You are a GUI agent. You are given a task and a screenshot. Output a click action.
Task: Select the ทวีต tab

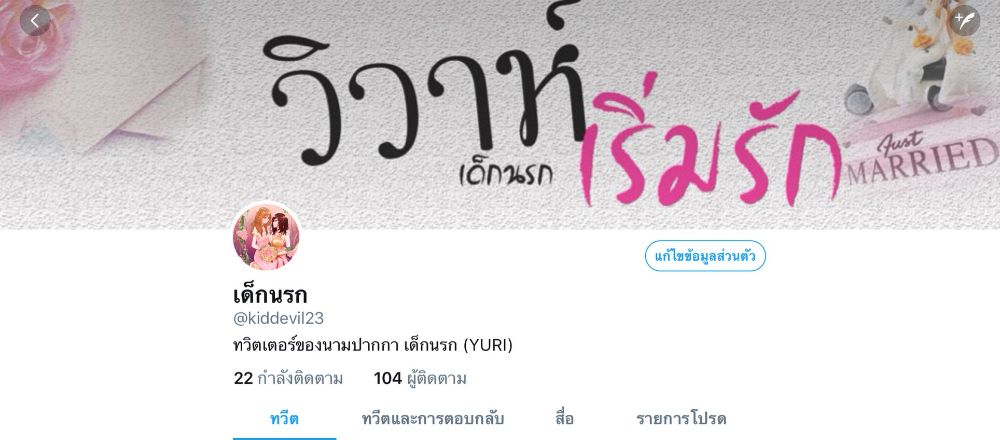284,419
